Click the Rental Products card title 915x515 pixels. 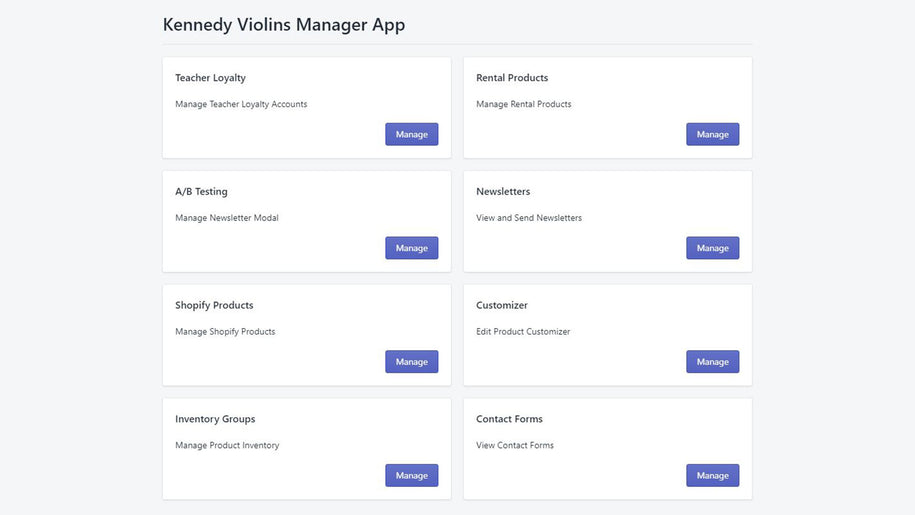(512, 78)
